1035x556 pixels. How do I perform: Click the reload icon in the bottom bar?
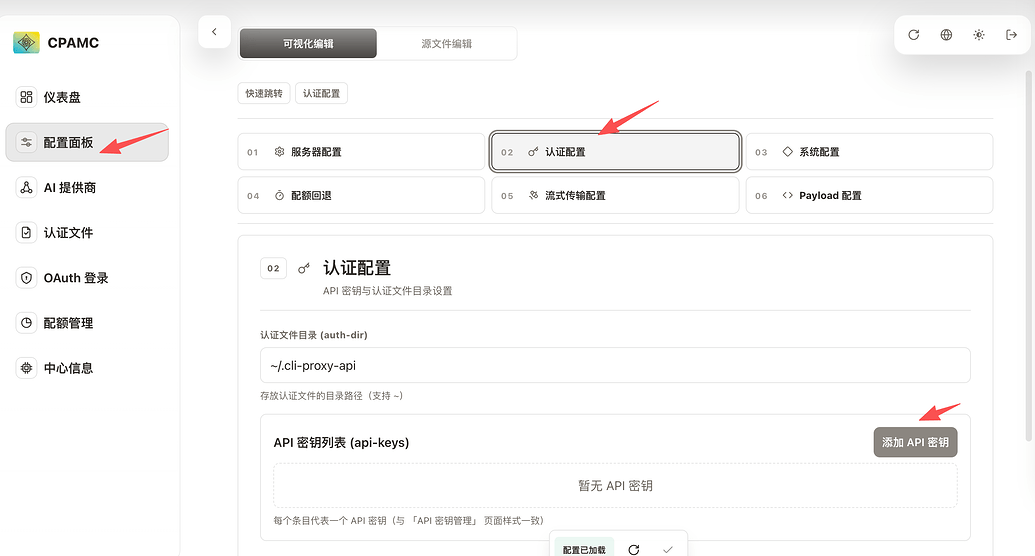(634, 549)
